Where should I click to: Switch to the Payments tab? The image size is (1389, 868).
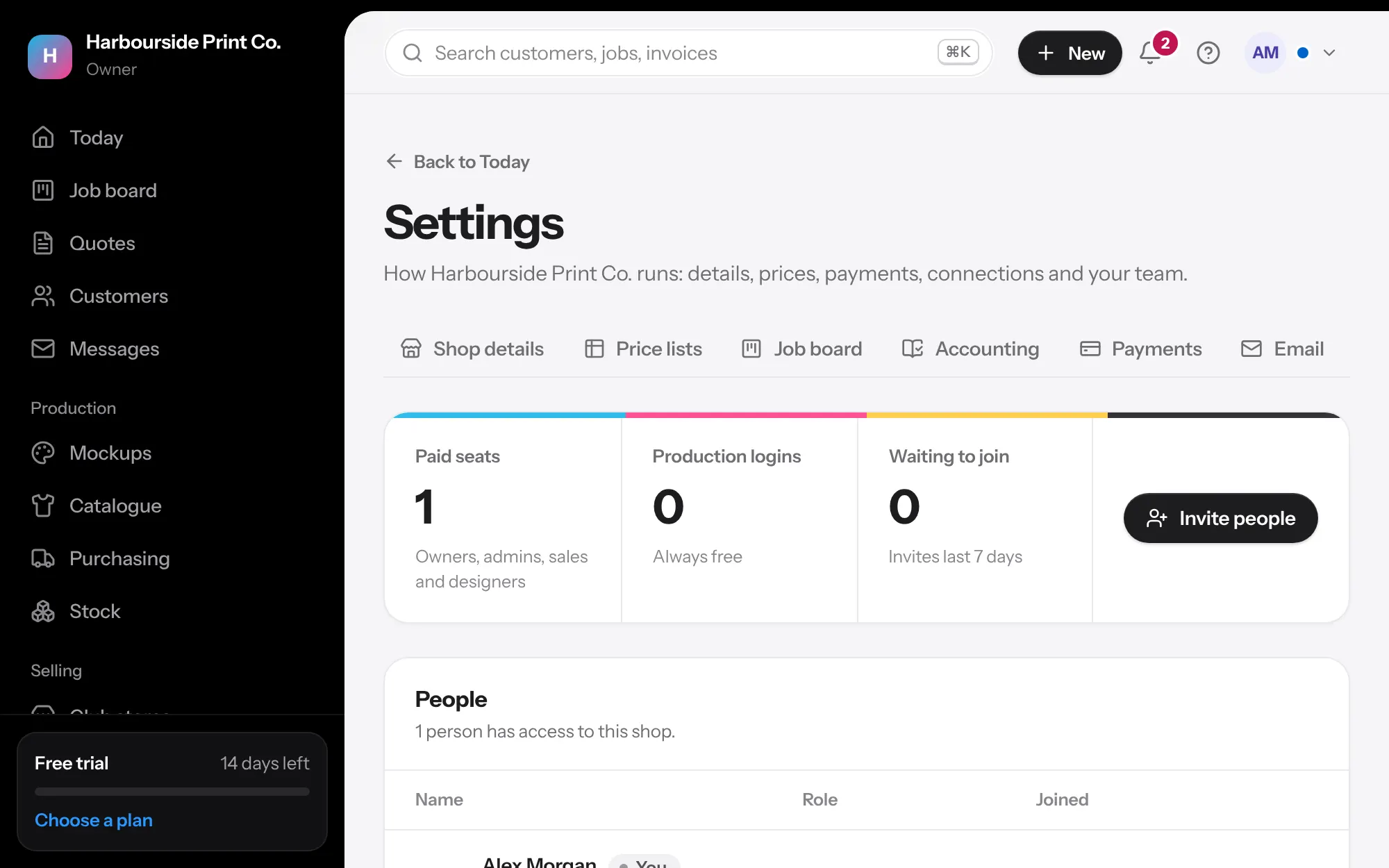pos(1140,349)
